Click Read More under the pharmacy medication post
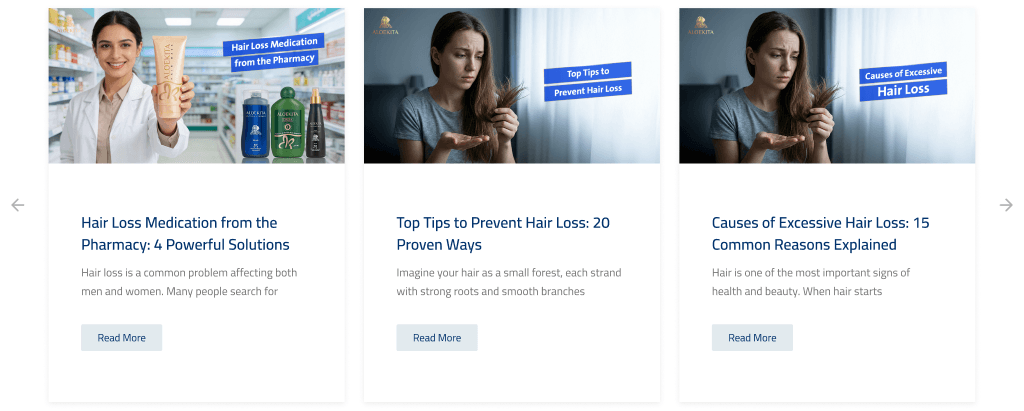This screenshot has width=1024, height=411. click(121, 338)
